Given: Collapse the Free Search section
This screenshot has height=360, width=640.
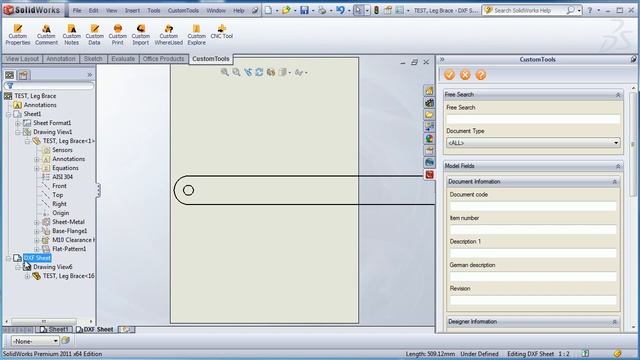Looking at the screenshot, I should (618, 94).
